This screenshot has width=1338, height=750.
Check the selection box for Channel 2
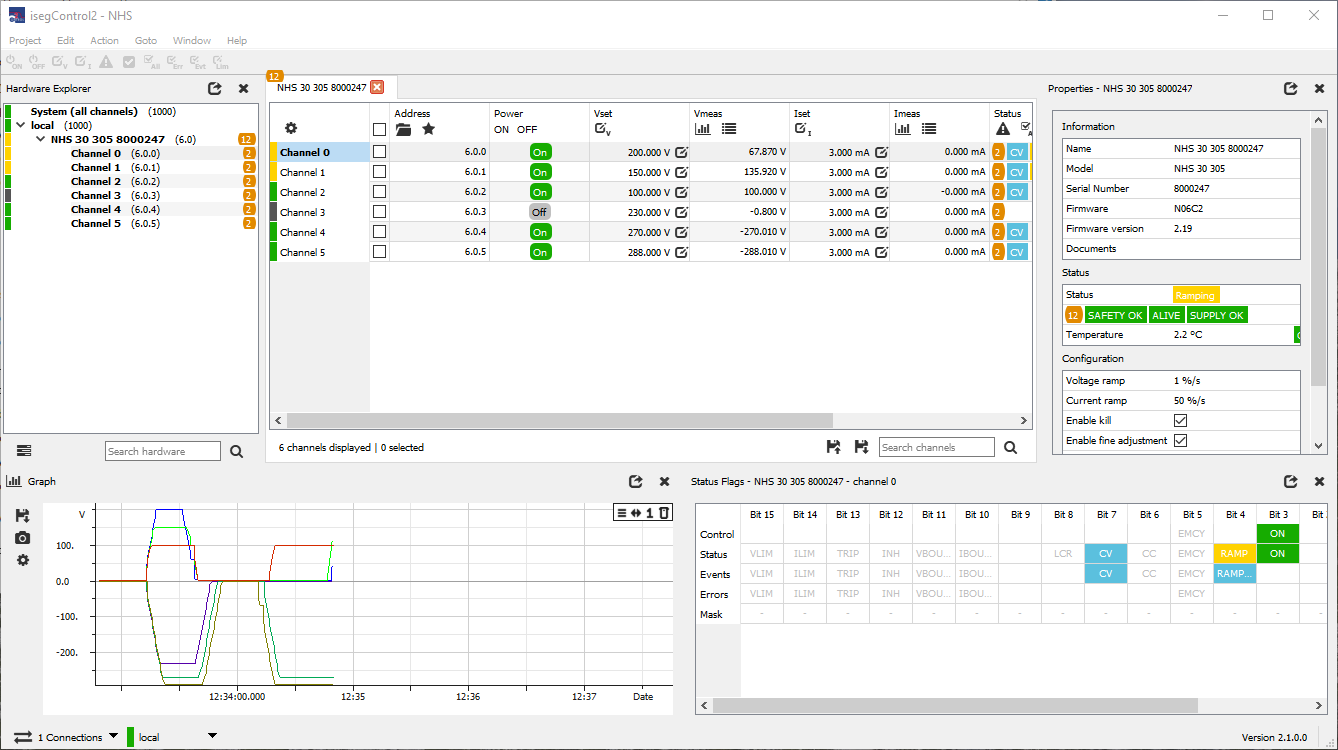coord(378,191)
